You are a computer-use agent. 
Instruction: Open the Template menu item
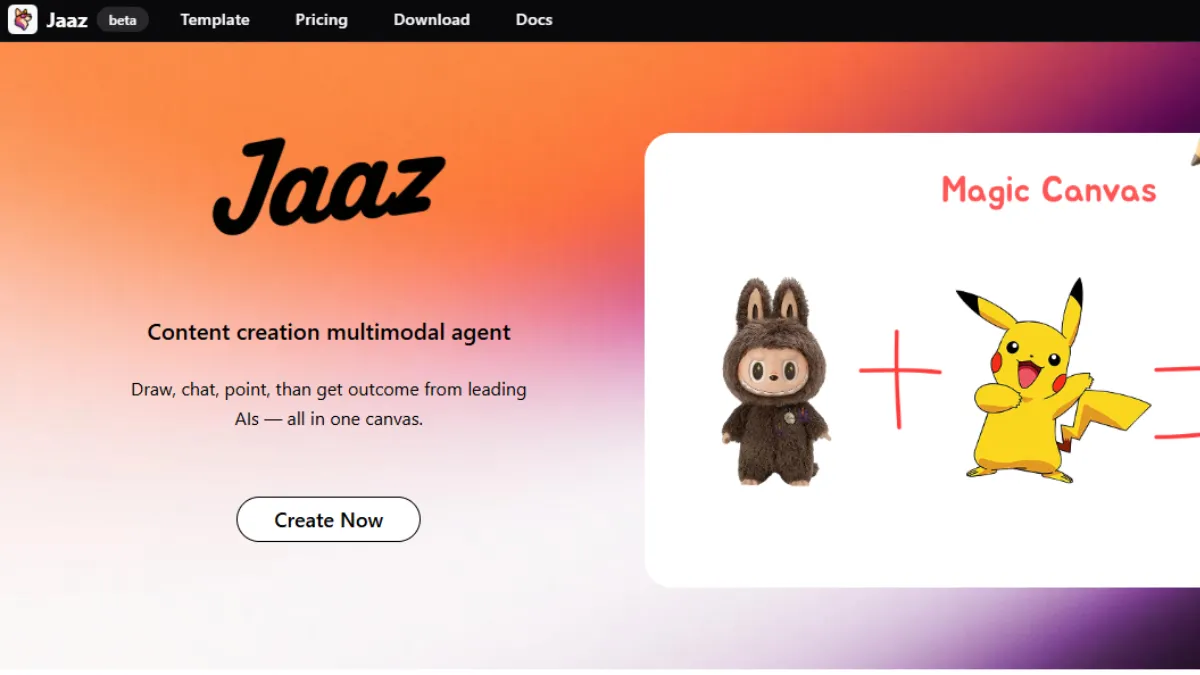coord(215,20)
